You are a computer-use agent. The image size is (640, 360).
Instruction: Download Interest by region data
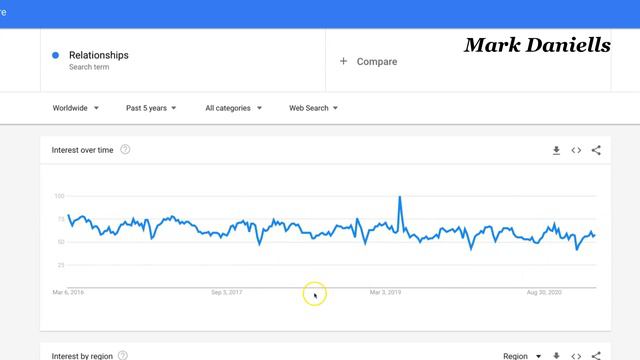coord(556,356)
